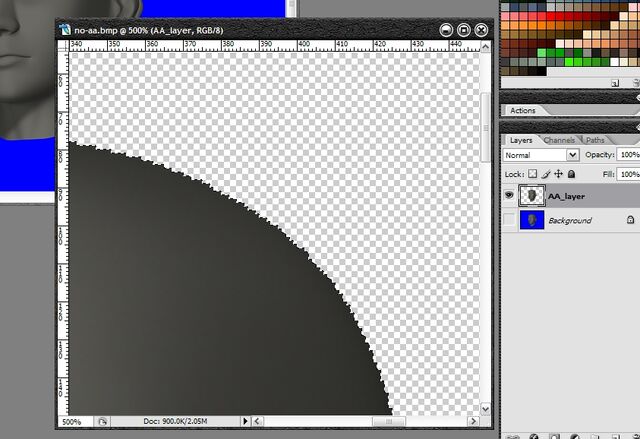
Task: Maximize the no-aa.bmp document window
Action: pyautogui.click(x=464, y=30)
